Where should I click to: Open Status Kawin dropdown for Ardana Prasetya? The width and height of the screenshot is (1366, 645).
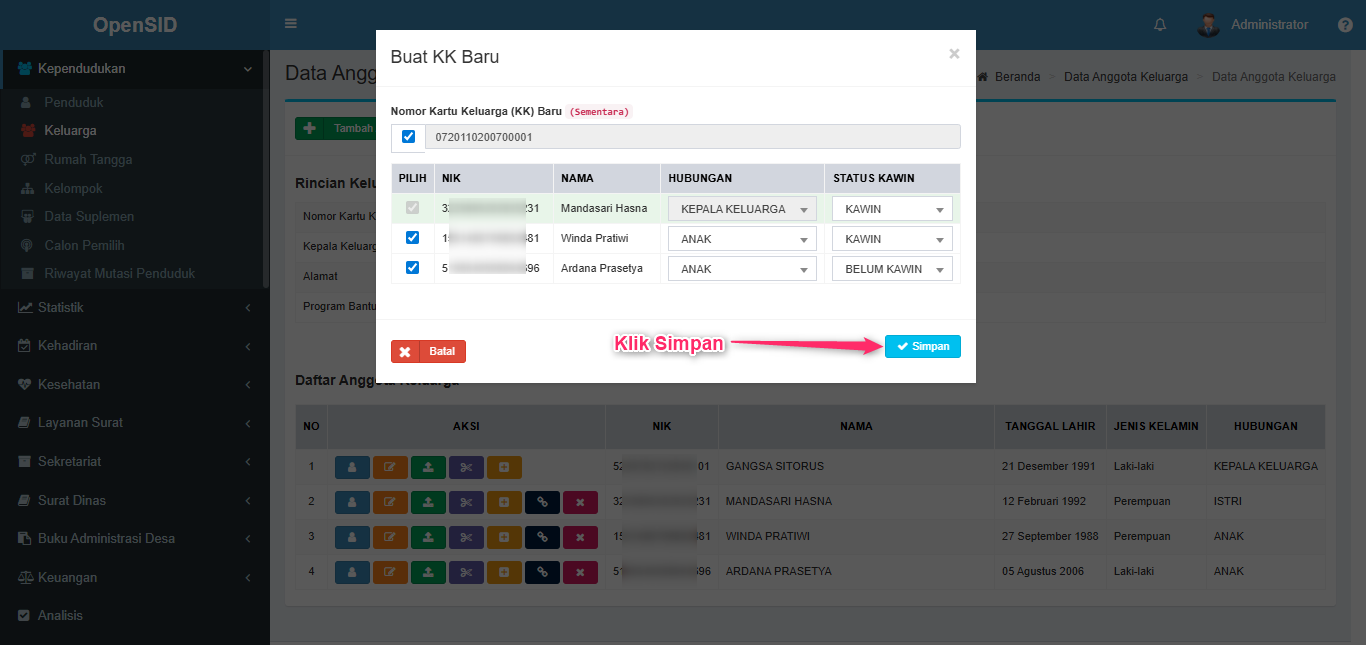tap(892, 269)
